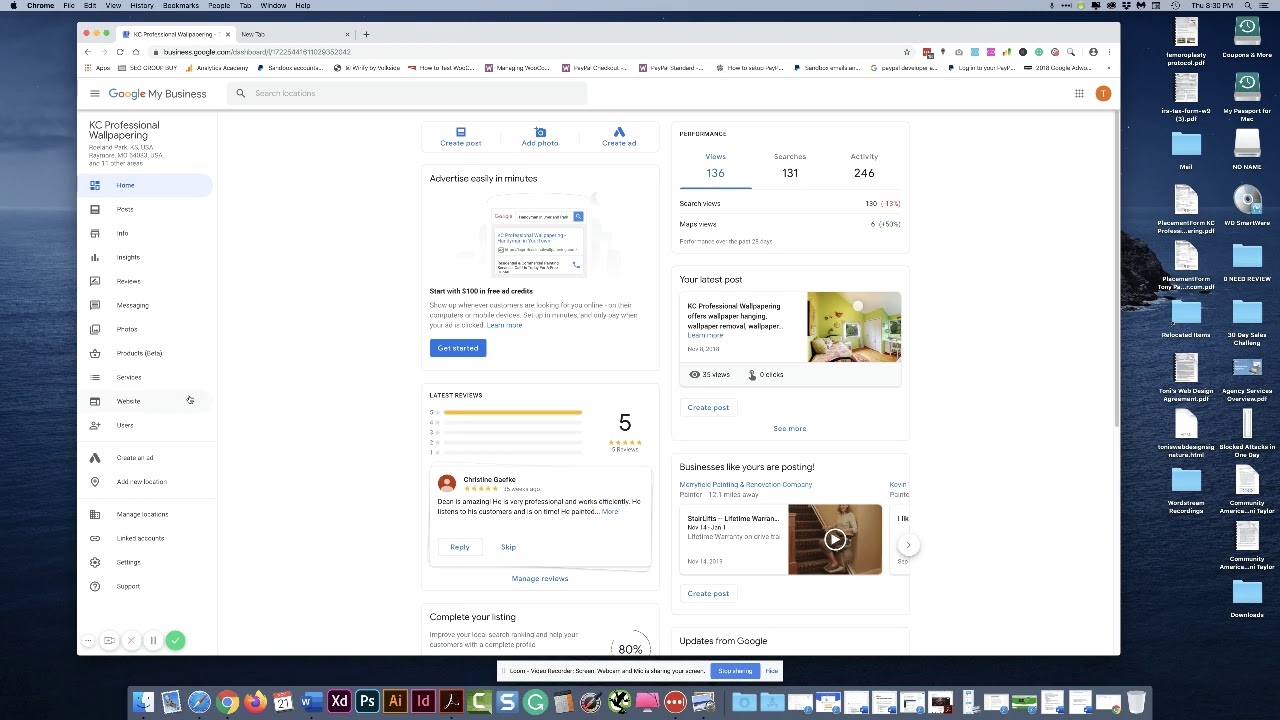The width and height of the screenshot is (1280, 720).
Task: Click the Support question mark icon
Action: pos(95,586)
